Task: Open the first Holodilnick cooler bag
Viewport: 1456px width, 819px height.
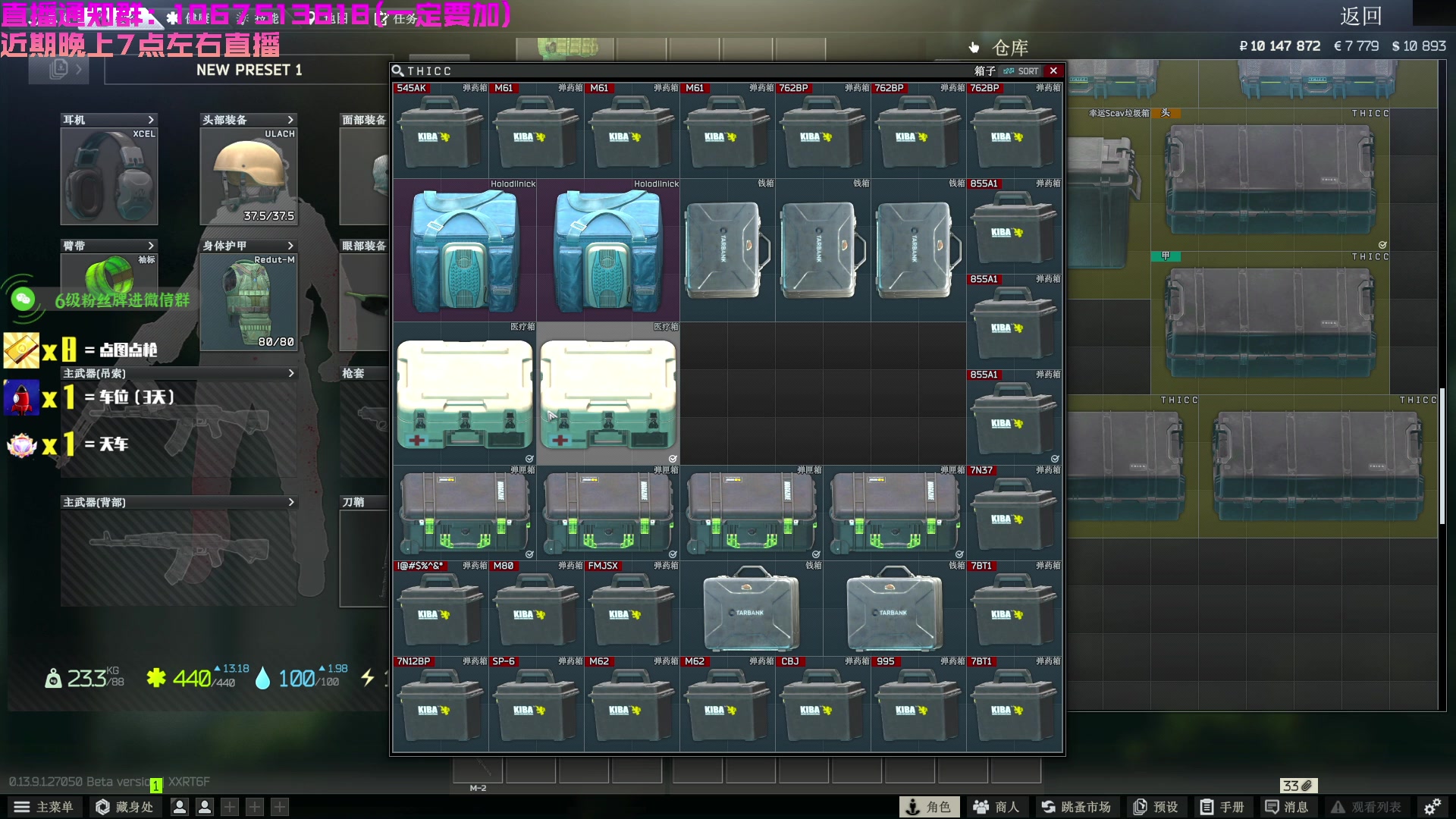Action: pyautogui.click(x=465, y=250)
